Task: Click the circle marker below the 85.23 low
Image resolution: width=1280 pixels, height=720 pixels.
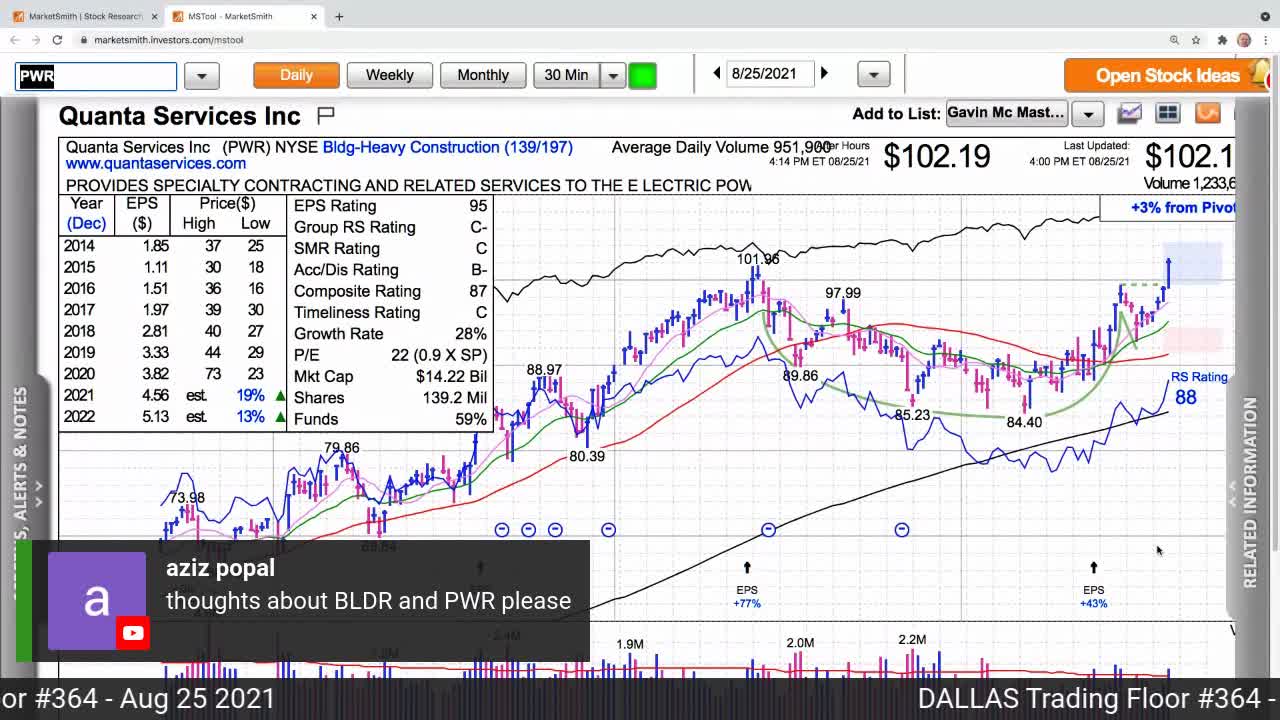Action: click(902, 529)
